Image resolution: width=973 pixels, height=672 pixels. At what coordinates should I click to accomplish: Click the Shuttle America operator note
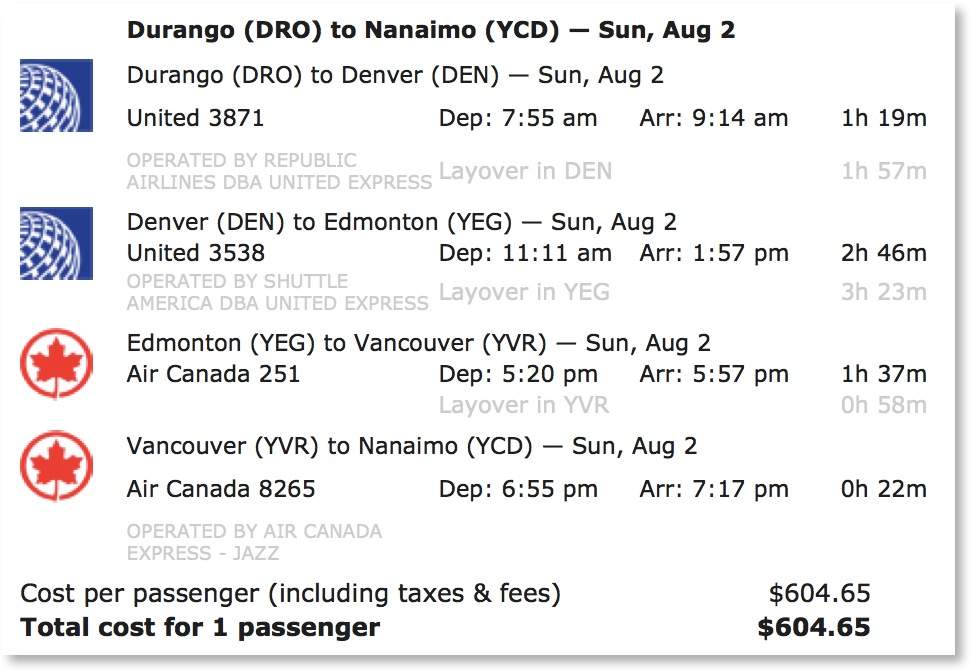pos(277,292)
